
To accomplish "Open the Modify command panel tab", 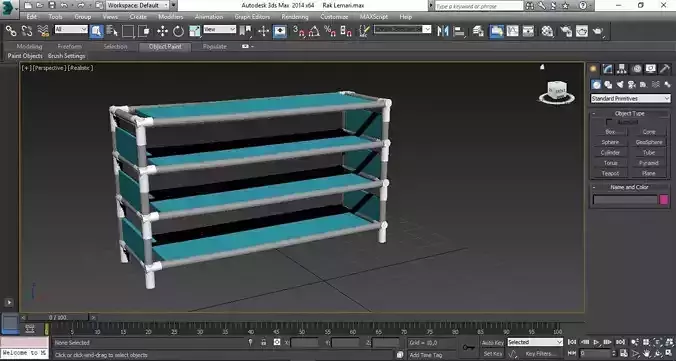I will [607, 69].
